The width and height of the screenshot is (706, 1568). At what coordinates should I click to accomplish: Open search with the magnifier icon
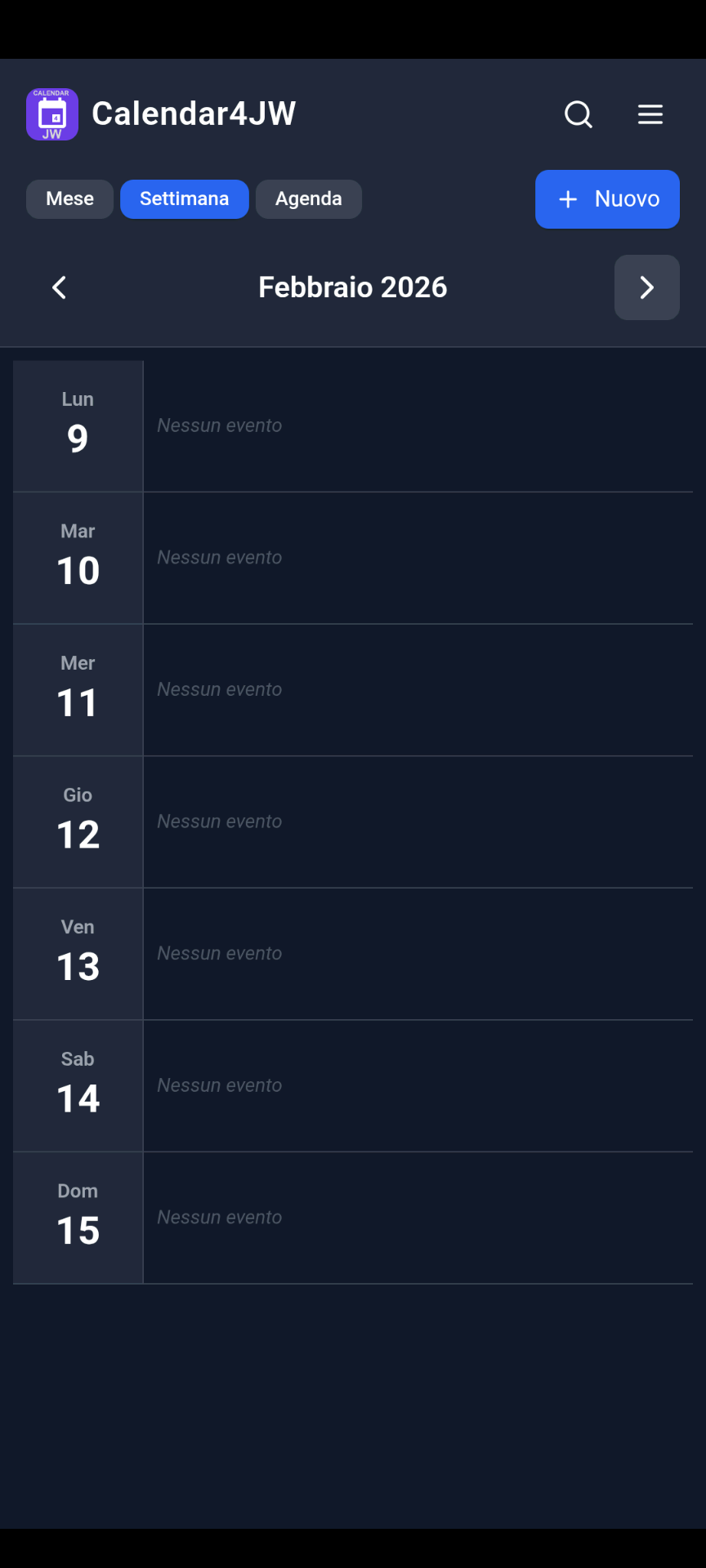579,114
